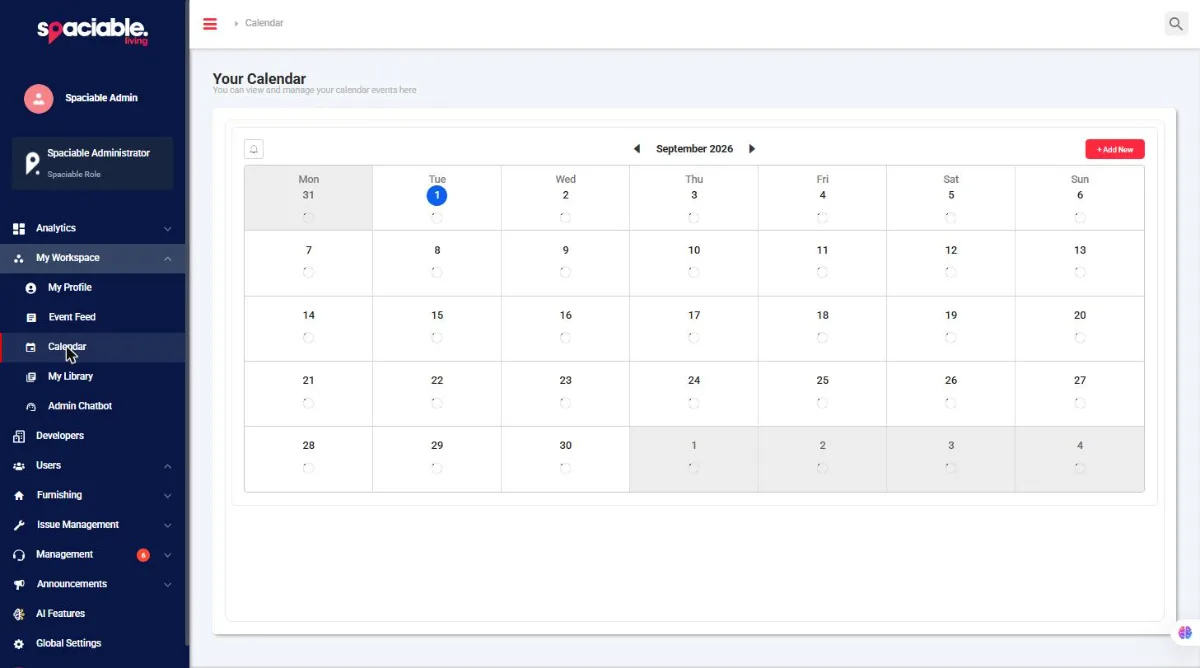Screen dimensions: 1200x668
Task: Select today's date 1 highlighted in blue
Action: [x=437, y=195]
